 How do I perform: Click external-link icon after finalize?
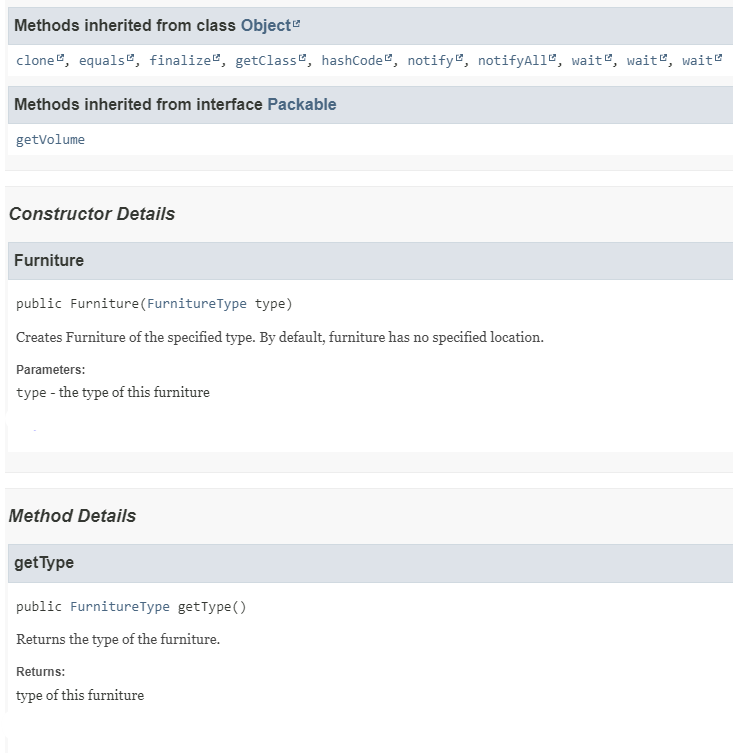coord(217,59)
